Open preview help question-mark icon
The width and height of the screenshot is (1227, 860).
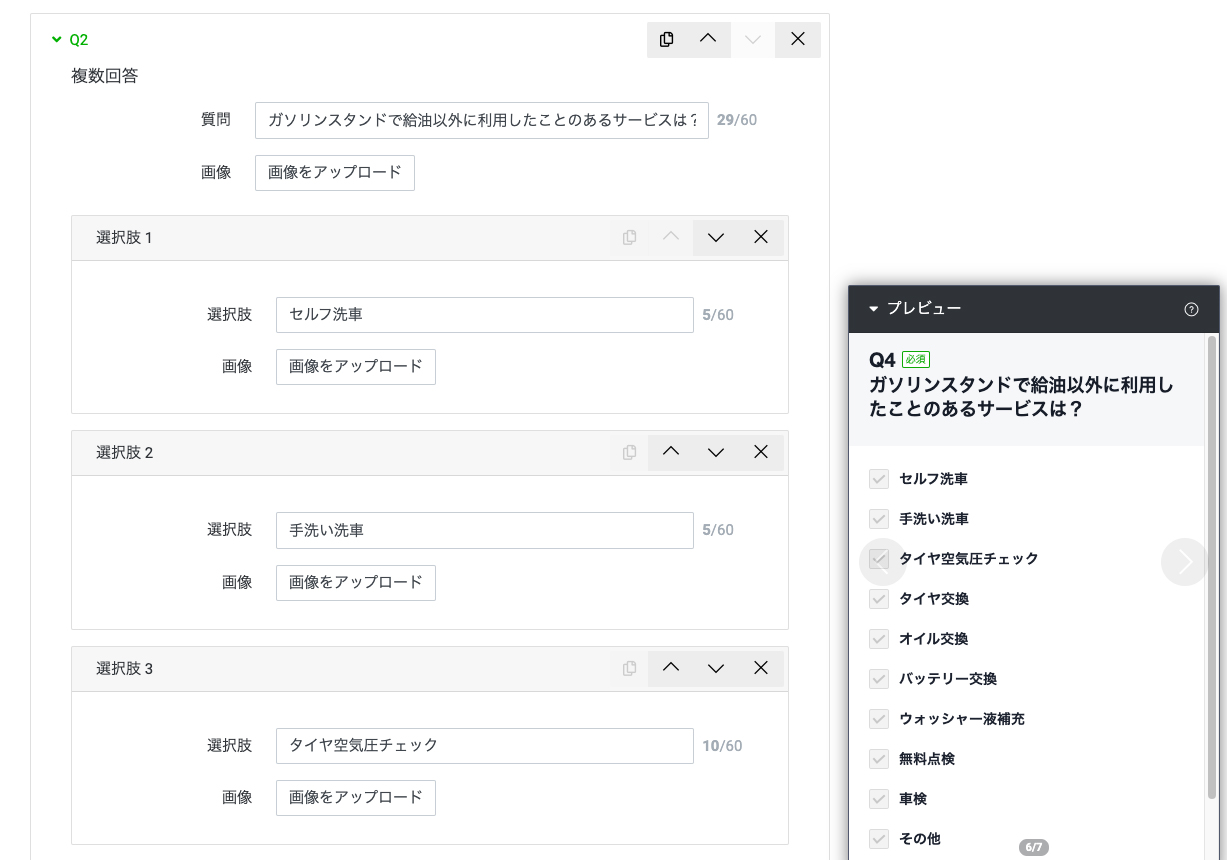pos(1190,309)
